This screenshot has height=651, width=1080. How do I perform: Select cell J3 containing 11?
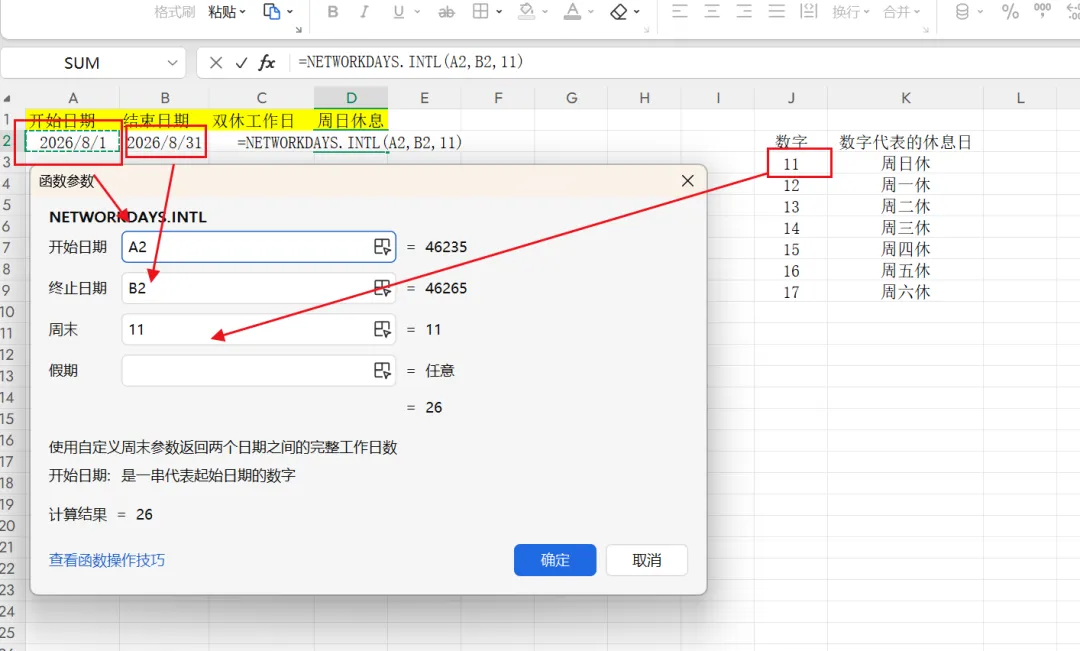(791, 164)
